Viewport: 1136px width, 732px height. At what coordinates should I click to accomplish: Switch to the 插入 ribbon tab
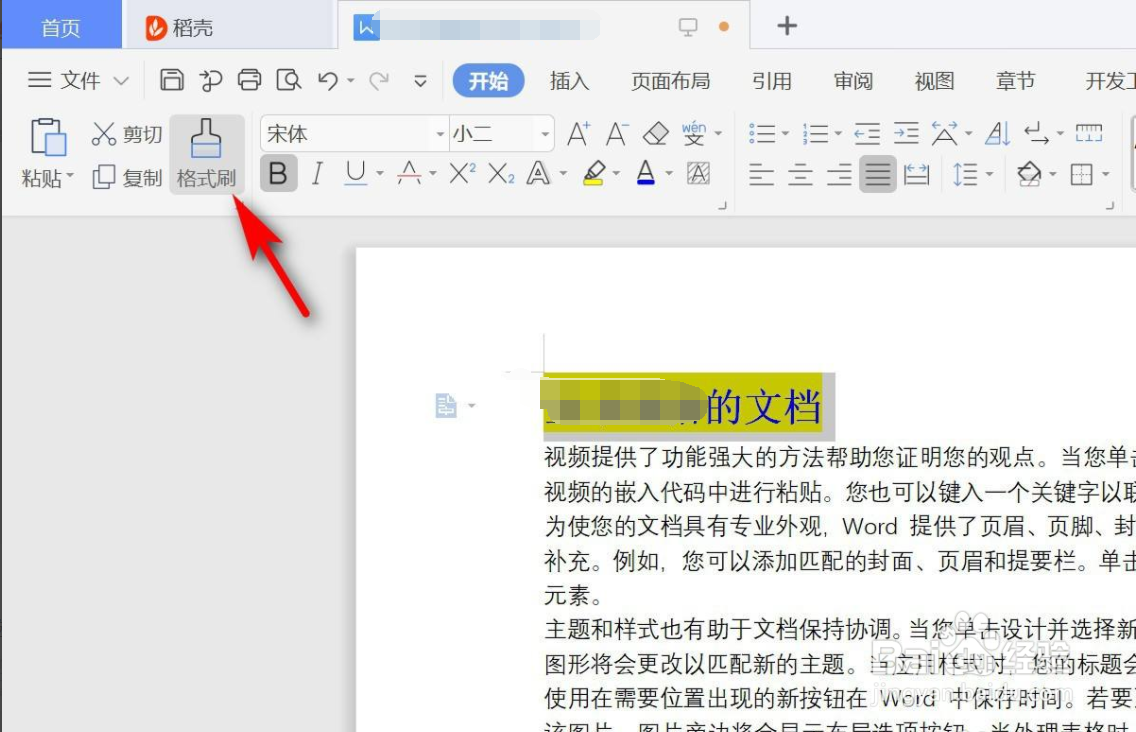pos(569,81)
